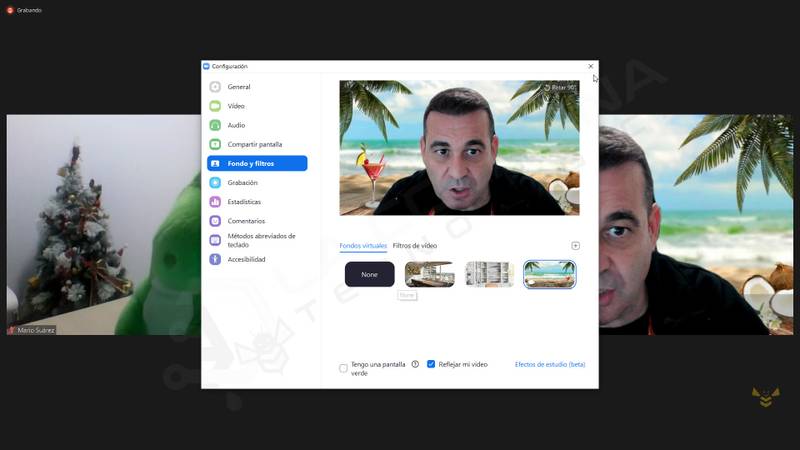Click the green screen help question icon
Screen dimensions: 800x450
point(415,365)
